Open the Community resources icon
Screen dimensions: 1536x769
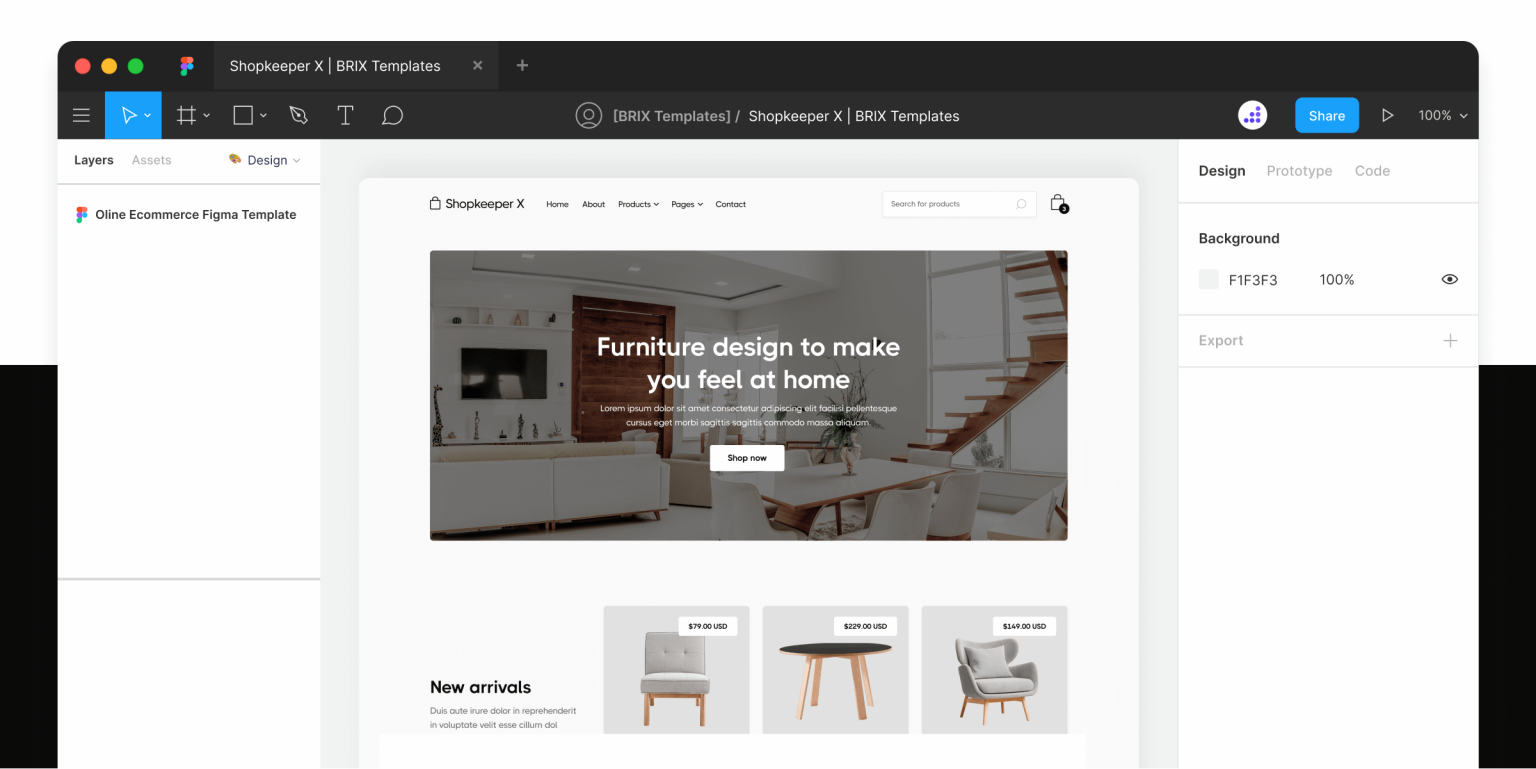click(1252, 115)
